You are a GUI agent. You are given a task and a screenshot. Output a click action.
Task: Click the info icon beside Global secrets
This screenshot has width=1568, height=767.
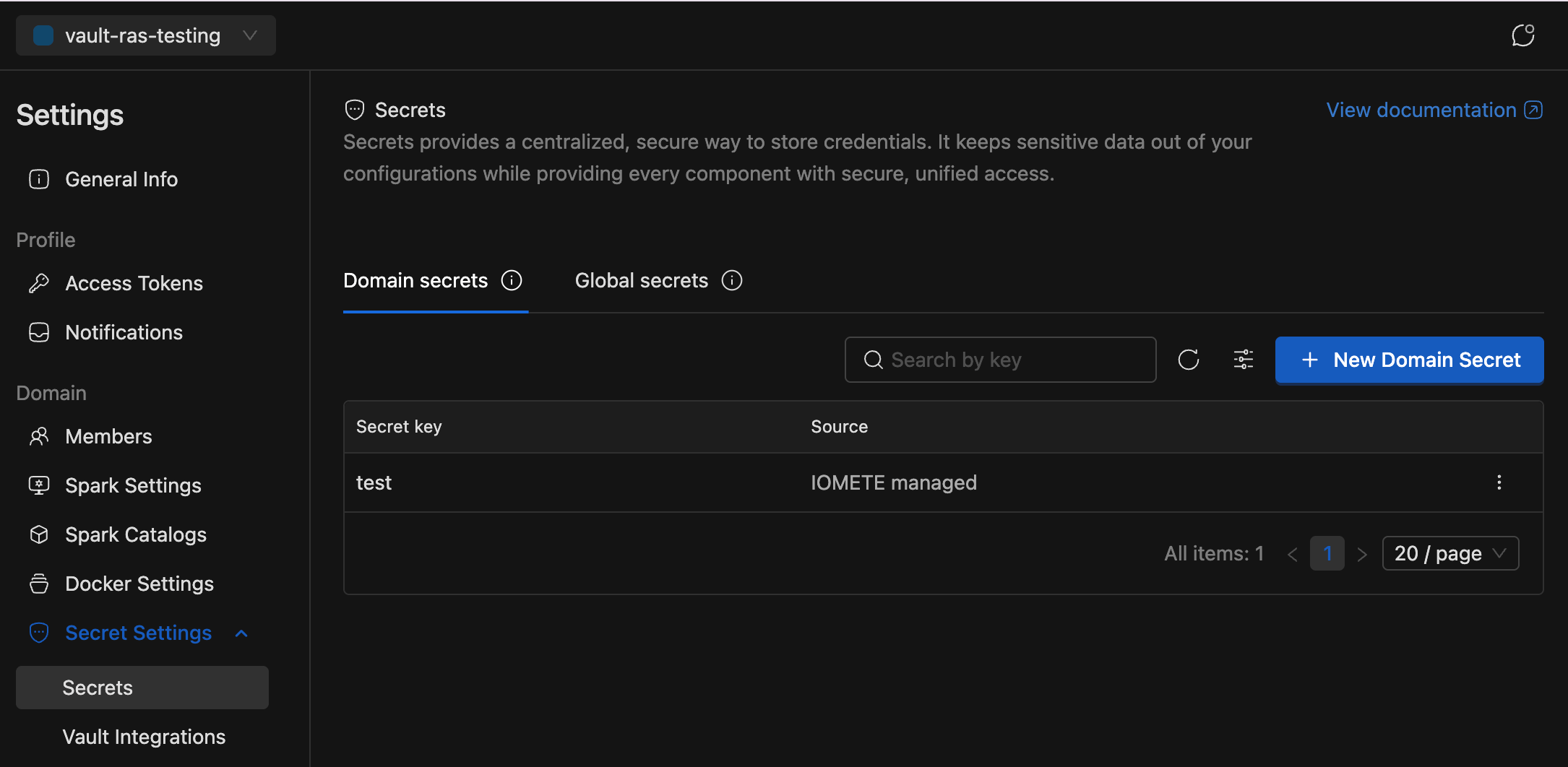[x=731, y=280]
